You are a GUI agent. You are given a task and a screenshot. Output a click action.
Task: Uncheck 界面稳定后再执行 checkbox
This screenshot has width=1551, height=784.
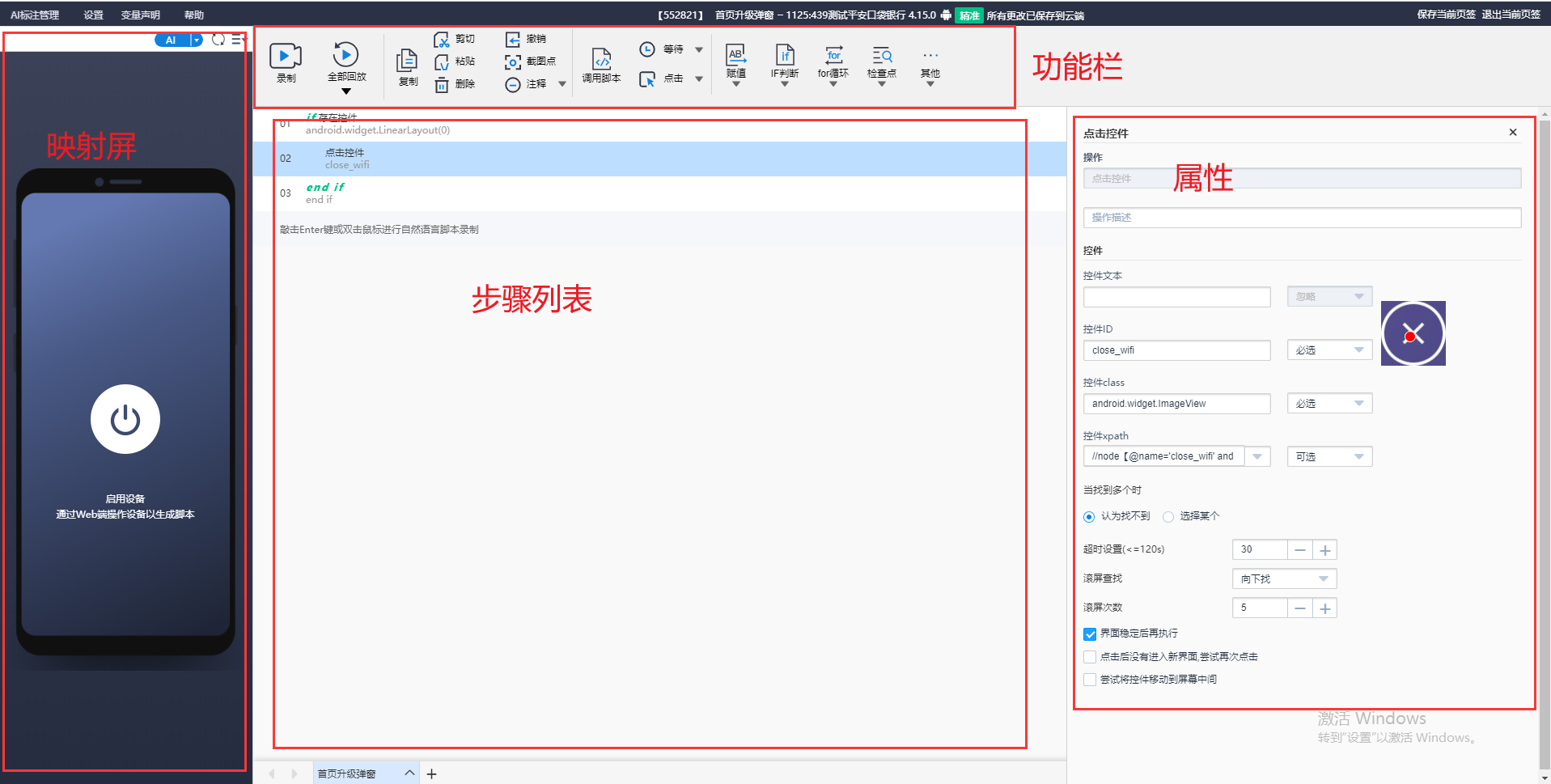(x=1090, y=634)
